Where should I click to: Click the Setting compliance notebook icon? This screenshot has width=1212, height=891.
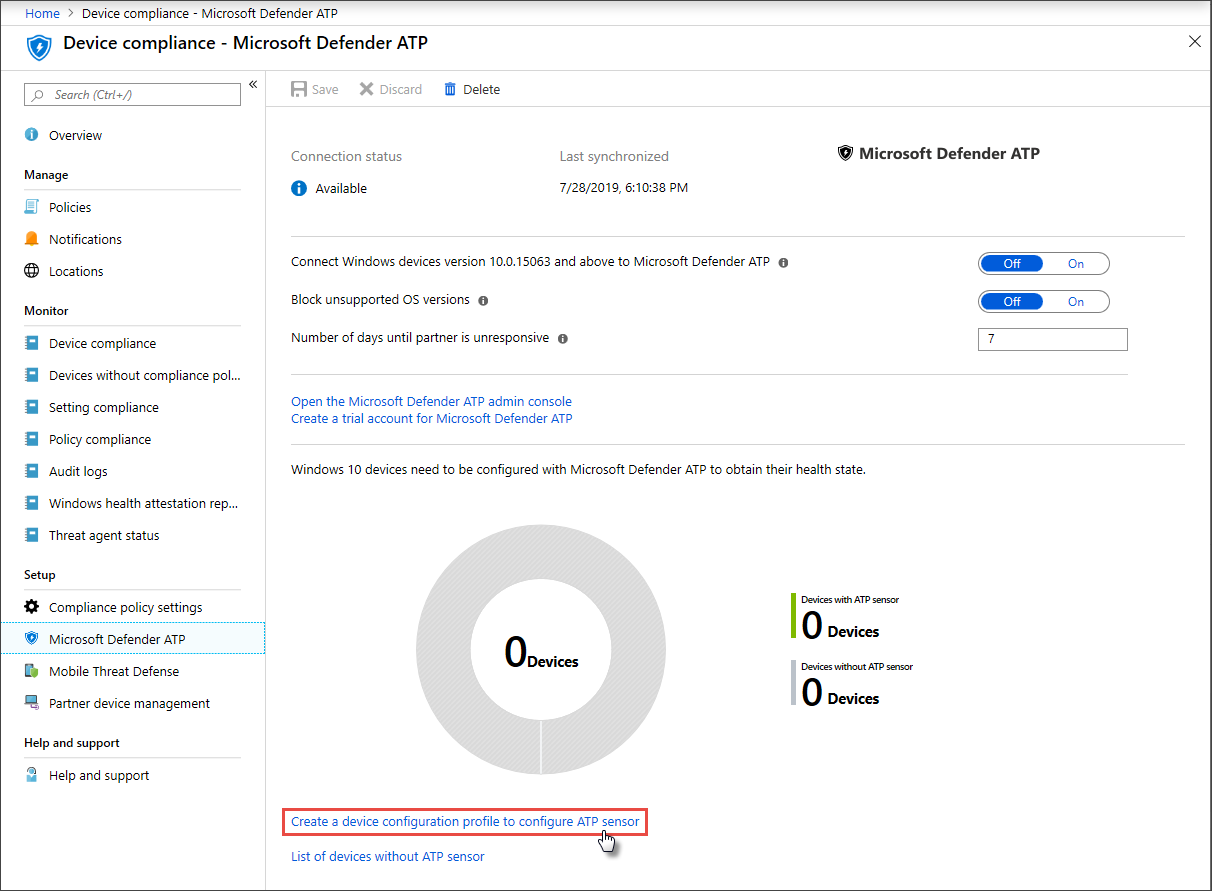click(32, 407)
